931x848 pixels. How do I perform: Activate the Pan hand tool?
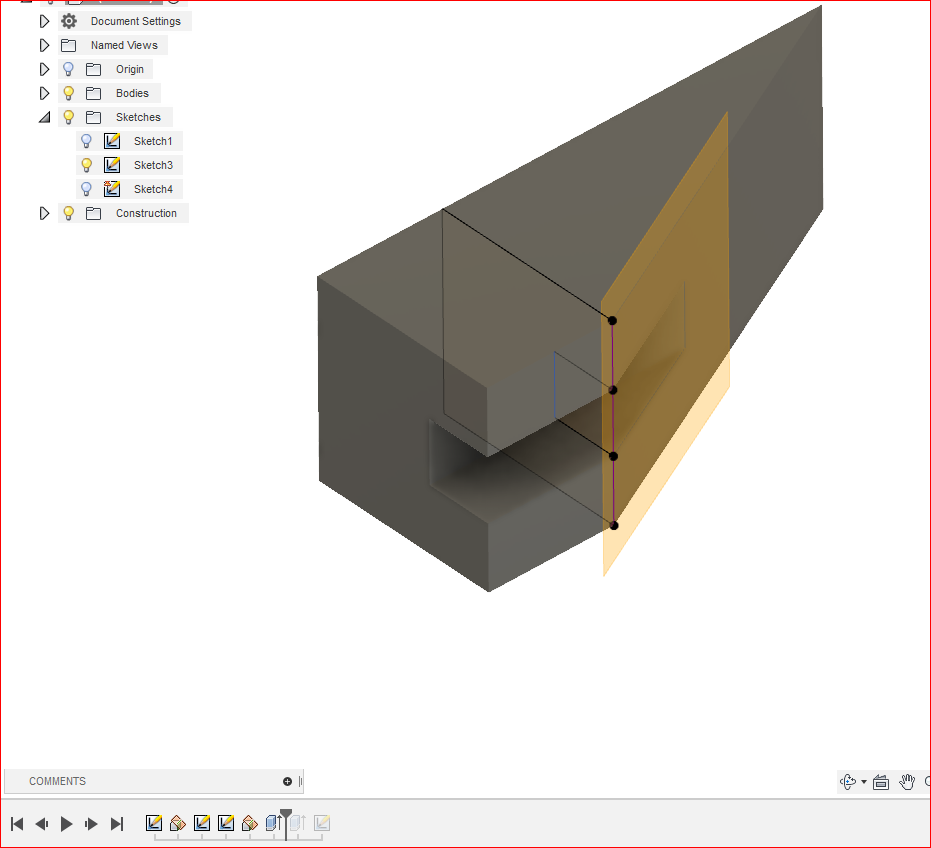907,782
